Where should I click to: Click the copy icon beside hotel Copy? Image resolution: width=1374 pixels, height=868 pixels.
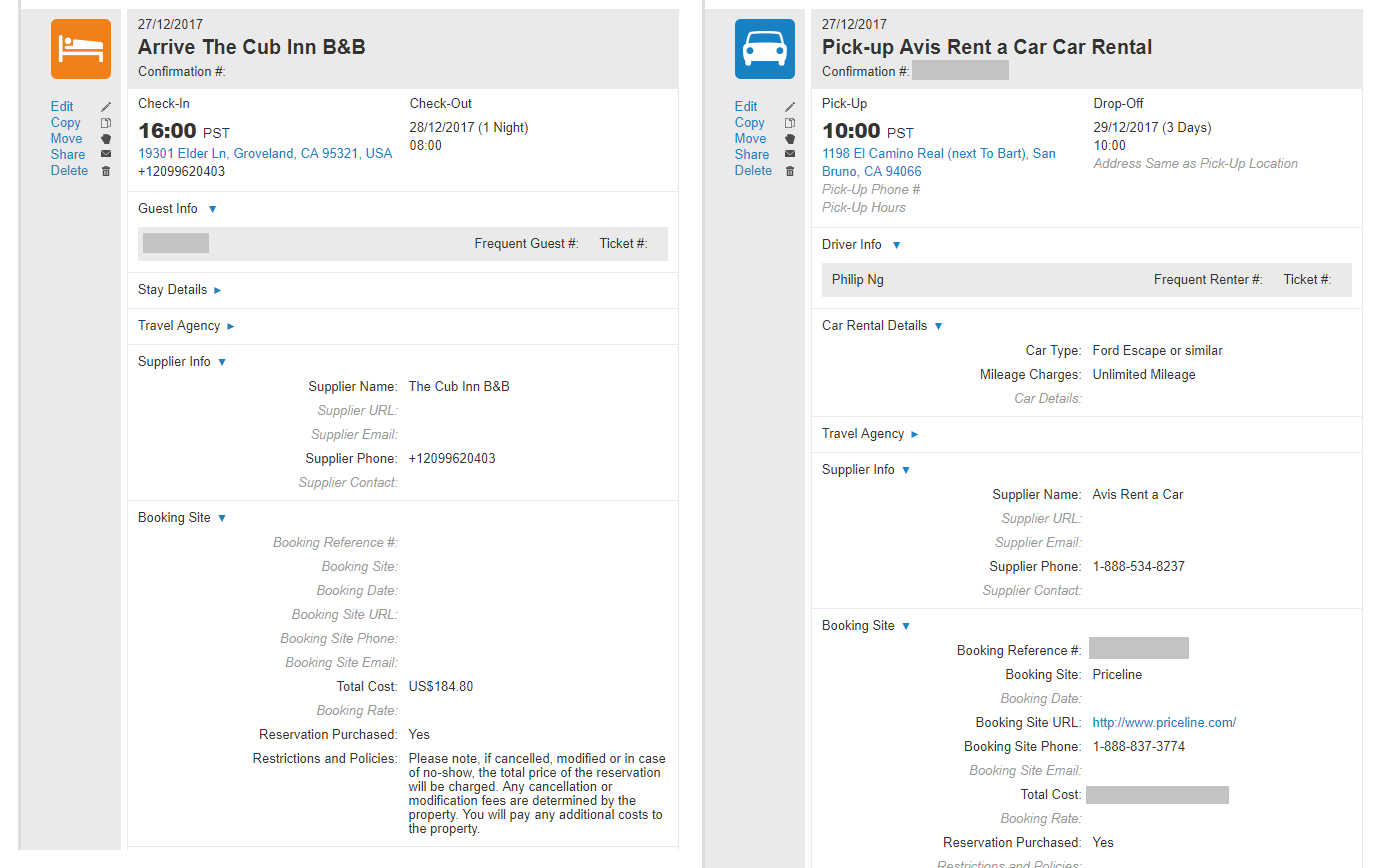[x=106, y=122]
